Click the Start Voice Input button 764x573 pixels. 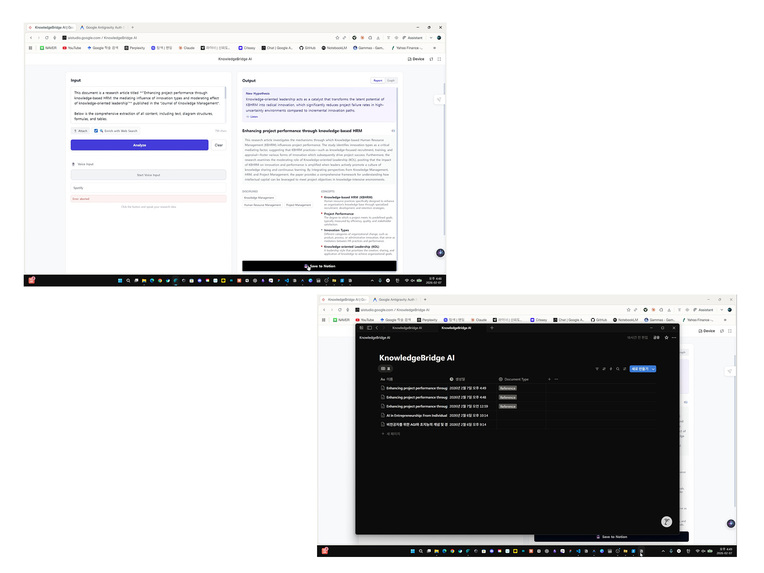pyautogui.click(x=149, y=175)
